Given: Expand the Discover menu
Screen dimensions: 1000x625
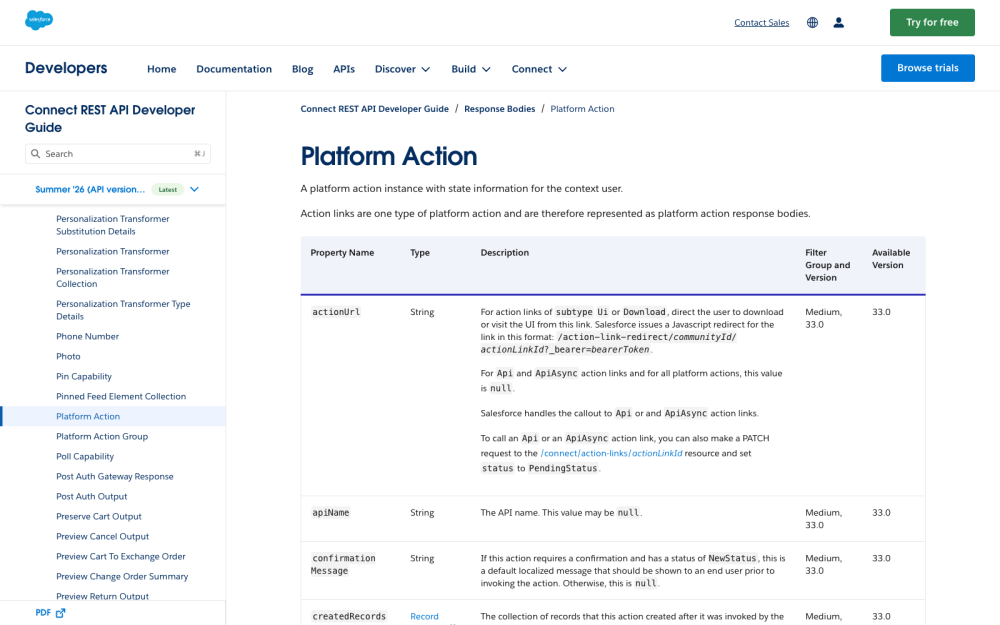Looking at the screenshot, I should point(402,69).
